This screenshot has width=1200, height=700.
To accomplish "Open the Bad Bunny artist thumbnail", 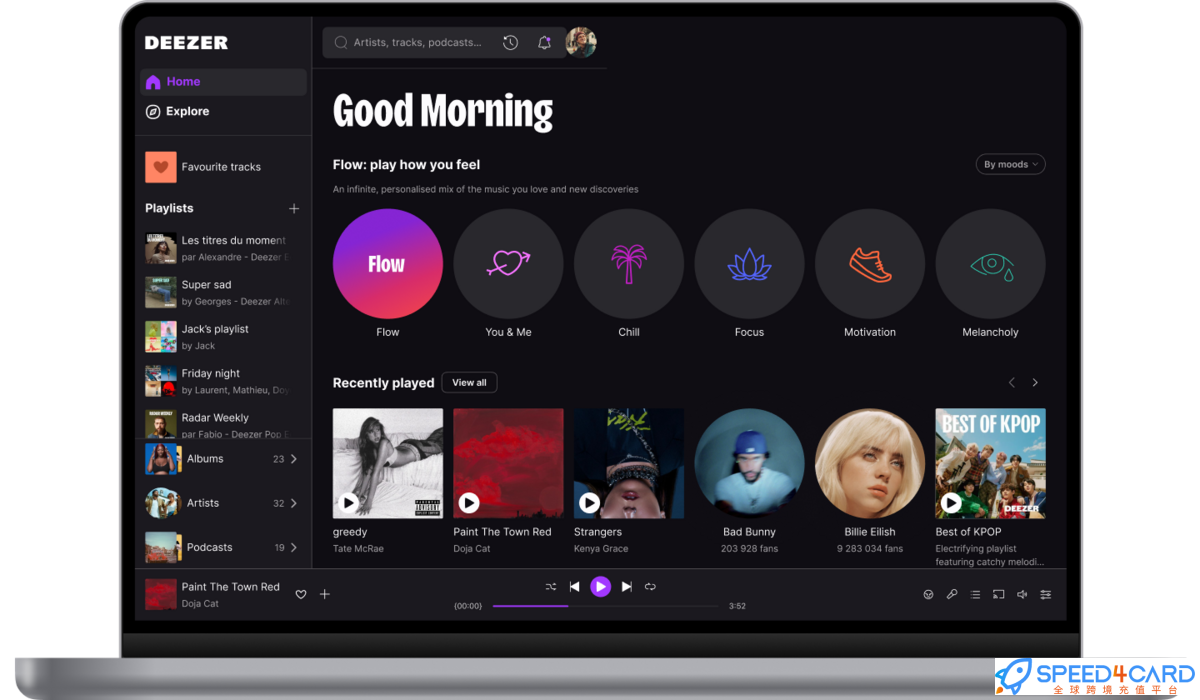I will point(749,463).
